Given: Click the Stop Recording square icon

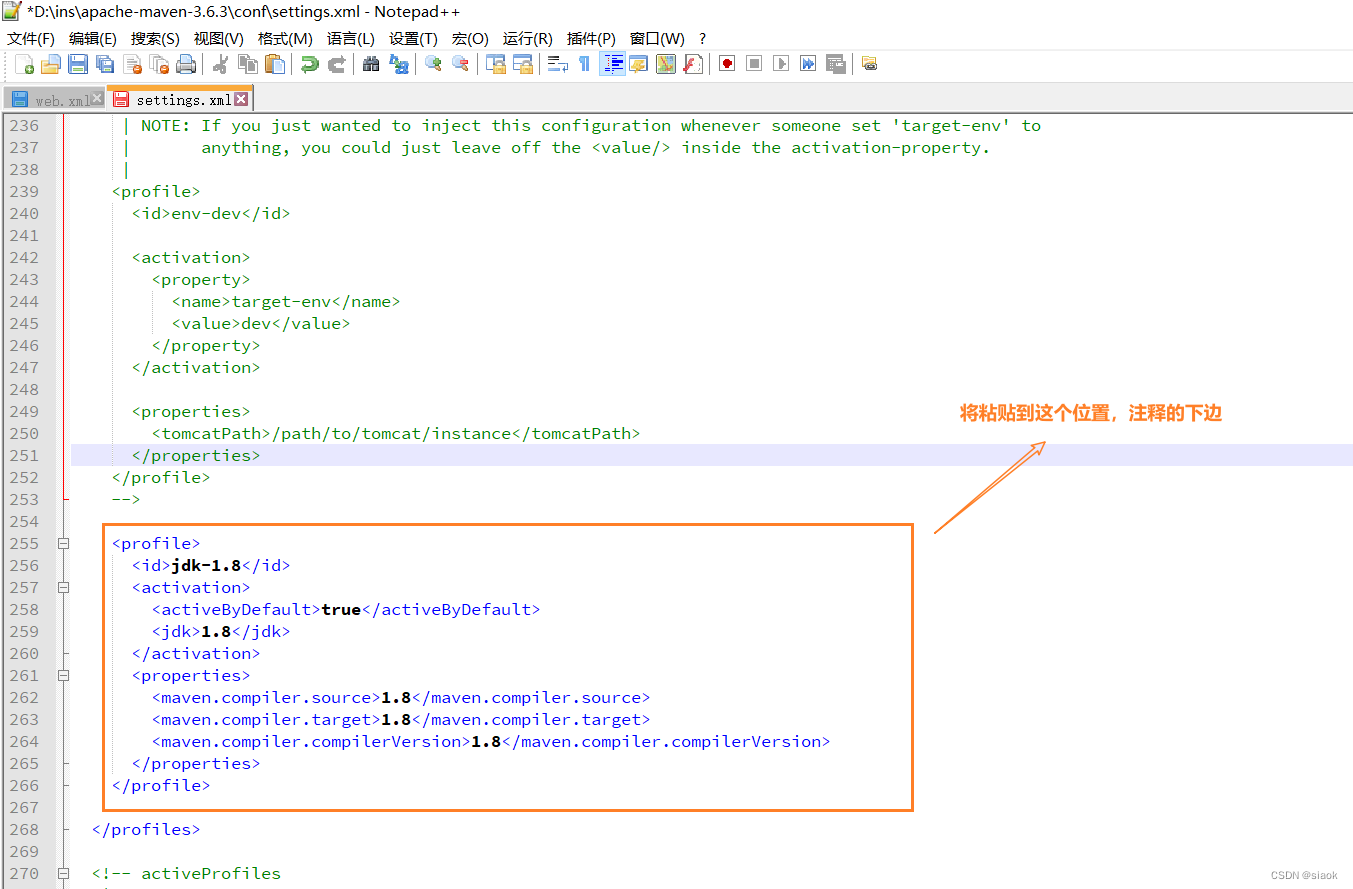Looking at the screenshot, I should tap(754, 64).
